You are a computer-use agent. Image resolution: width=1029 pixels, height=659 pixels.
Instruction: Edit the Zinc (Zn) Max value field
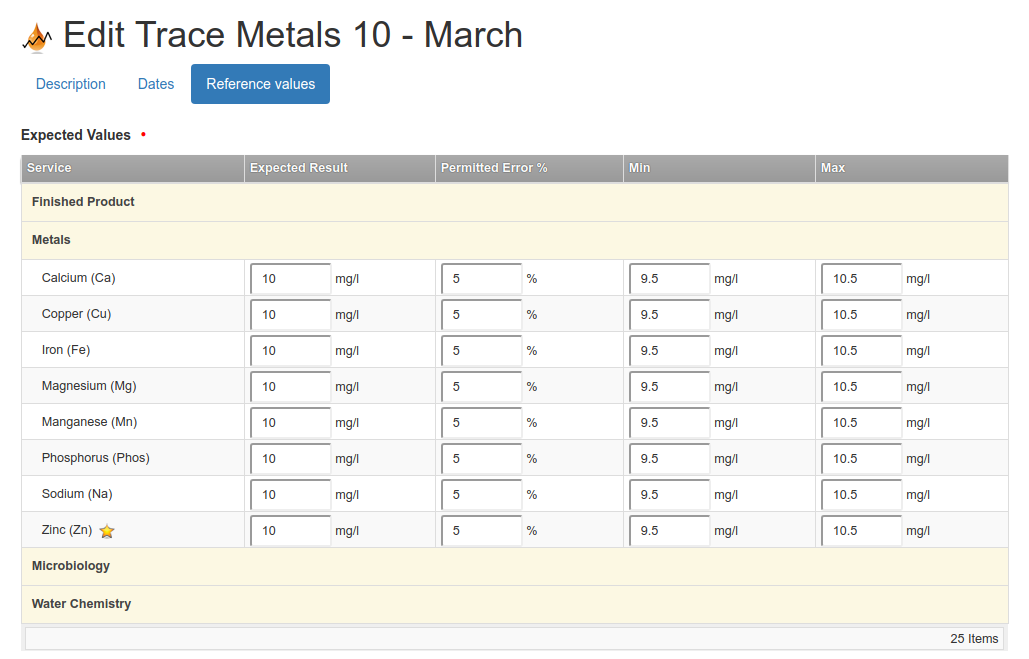point(861,531)
